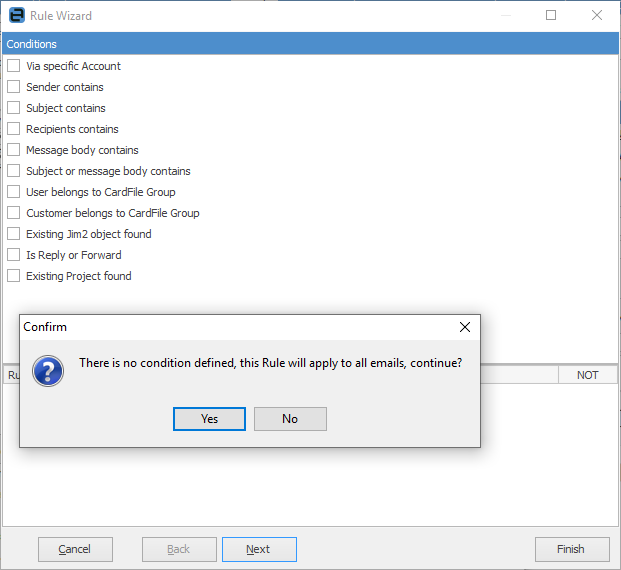Image resolution: width=621 pixels, height=570 pixels.
Task: Click the 'no condition defined' message text
Action: coord(270,363)
